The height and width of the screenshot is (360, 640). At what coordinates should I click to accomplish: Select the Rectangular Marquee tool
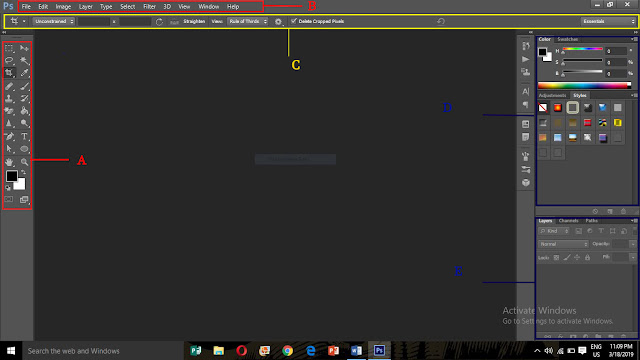point(9,48)
